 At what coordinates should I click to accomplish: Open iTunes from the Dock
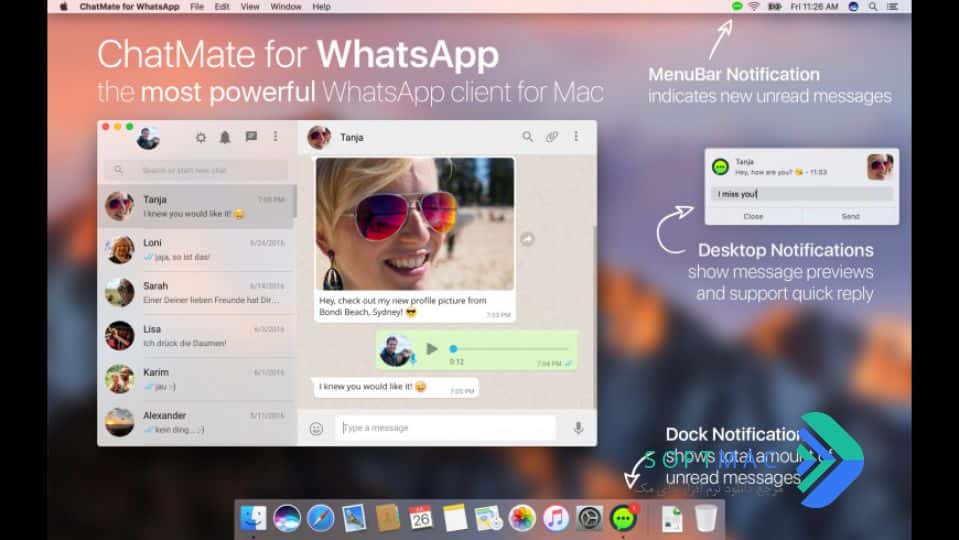point(555,519)
